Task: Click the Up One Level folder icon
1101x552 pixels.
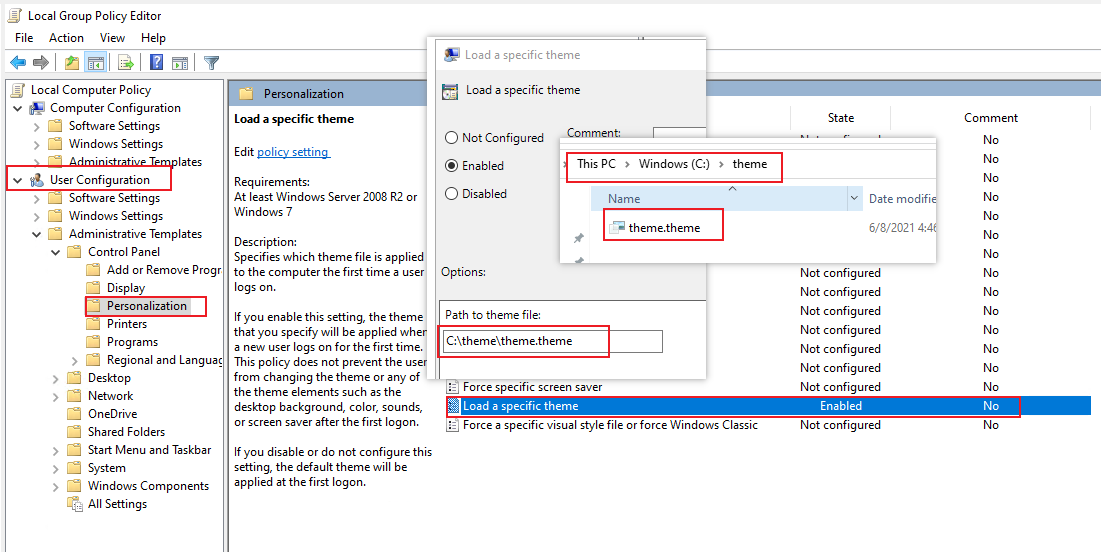Action: (72, 63)
